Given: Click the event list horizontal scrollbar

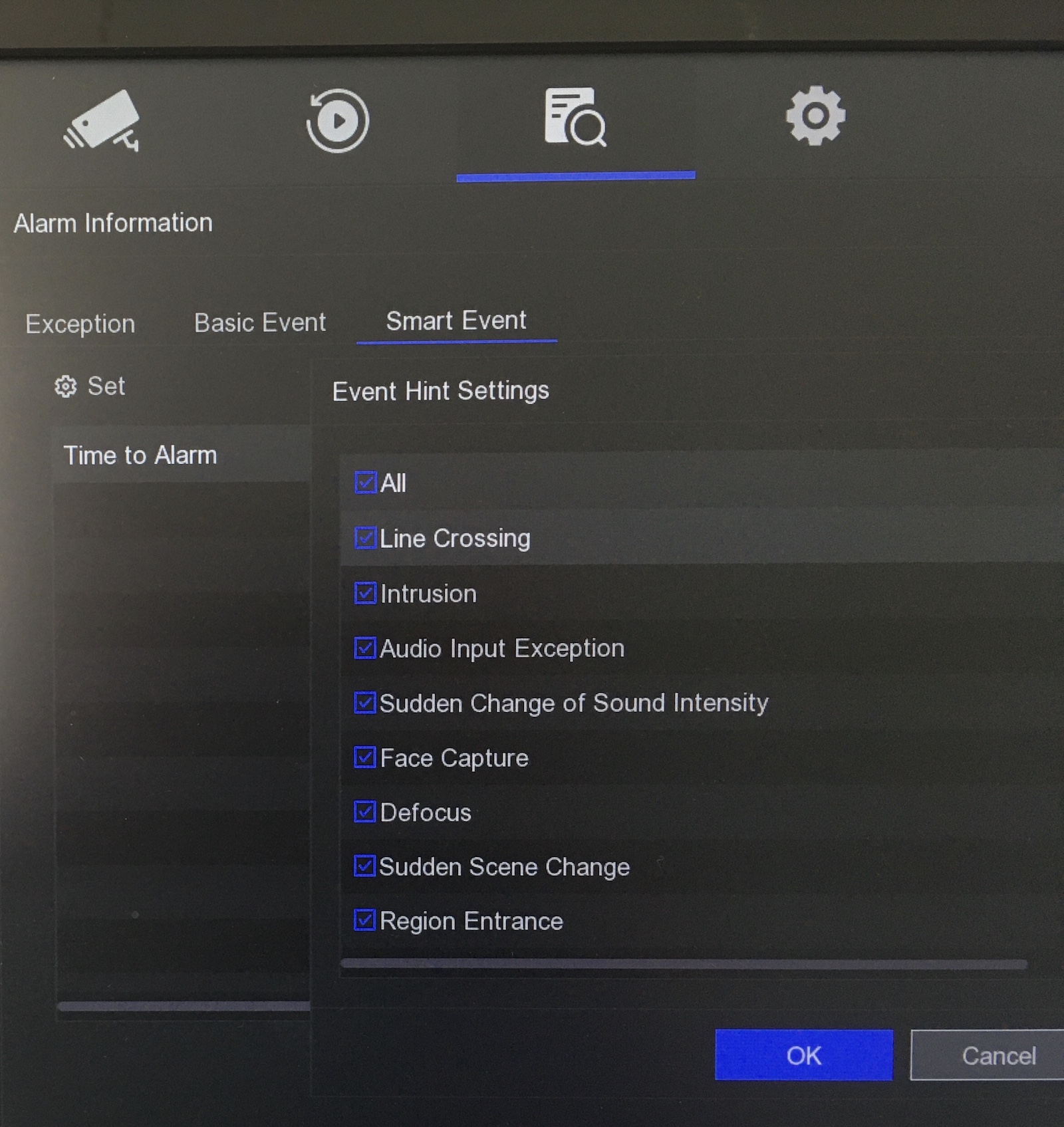Looking at the screenshot, I should [684, 964].
